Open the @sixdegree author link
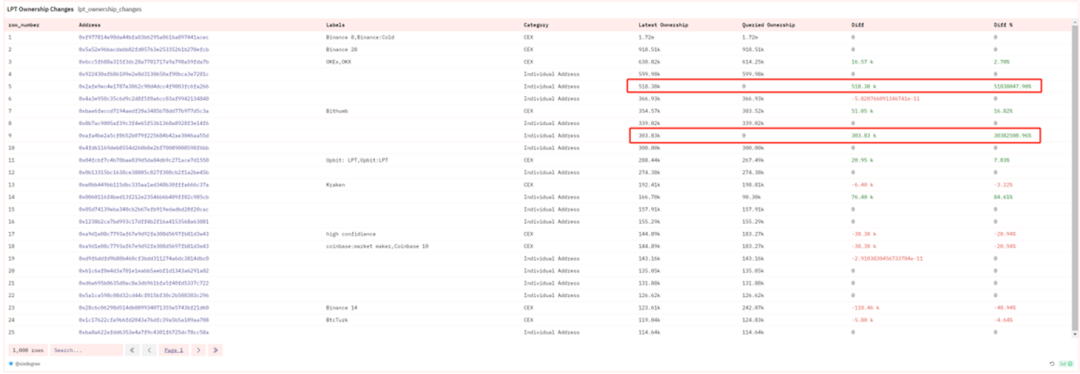This screenshot has width=1080, height=374. click(x=27, y=364)
